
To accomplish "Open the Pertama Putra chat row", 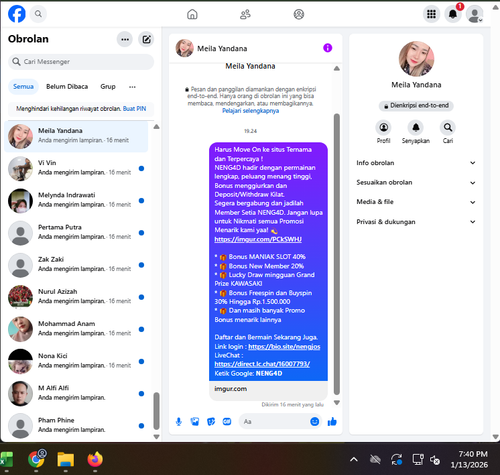I will pos(76,233).
